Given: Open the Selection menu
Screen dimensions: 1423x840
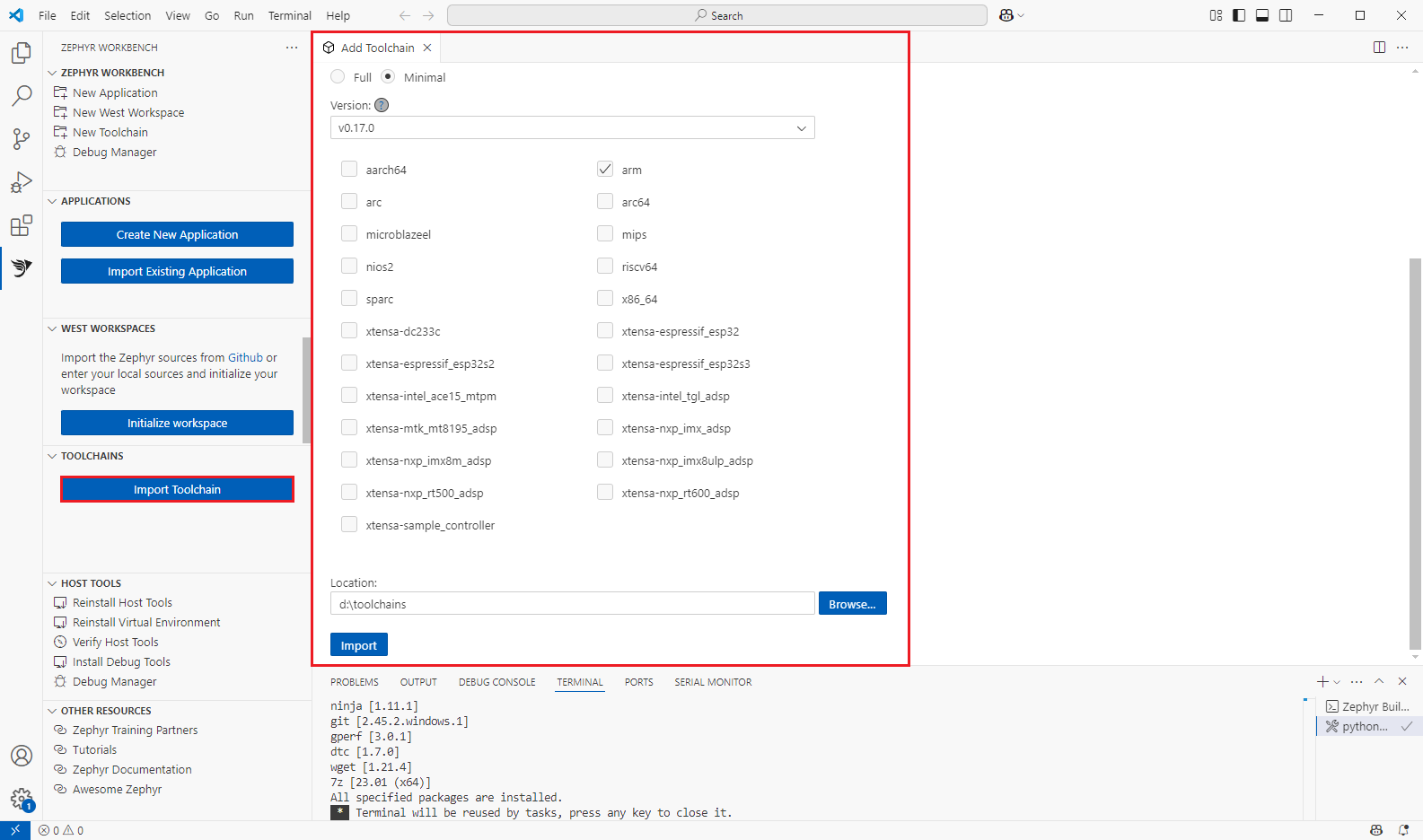Looking at the screenshot, I should coord(127,15).
